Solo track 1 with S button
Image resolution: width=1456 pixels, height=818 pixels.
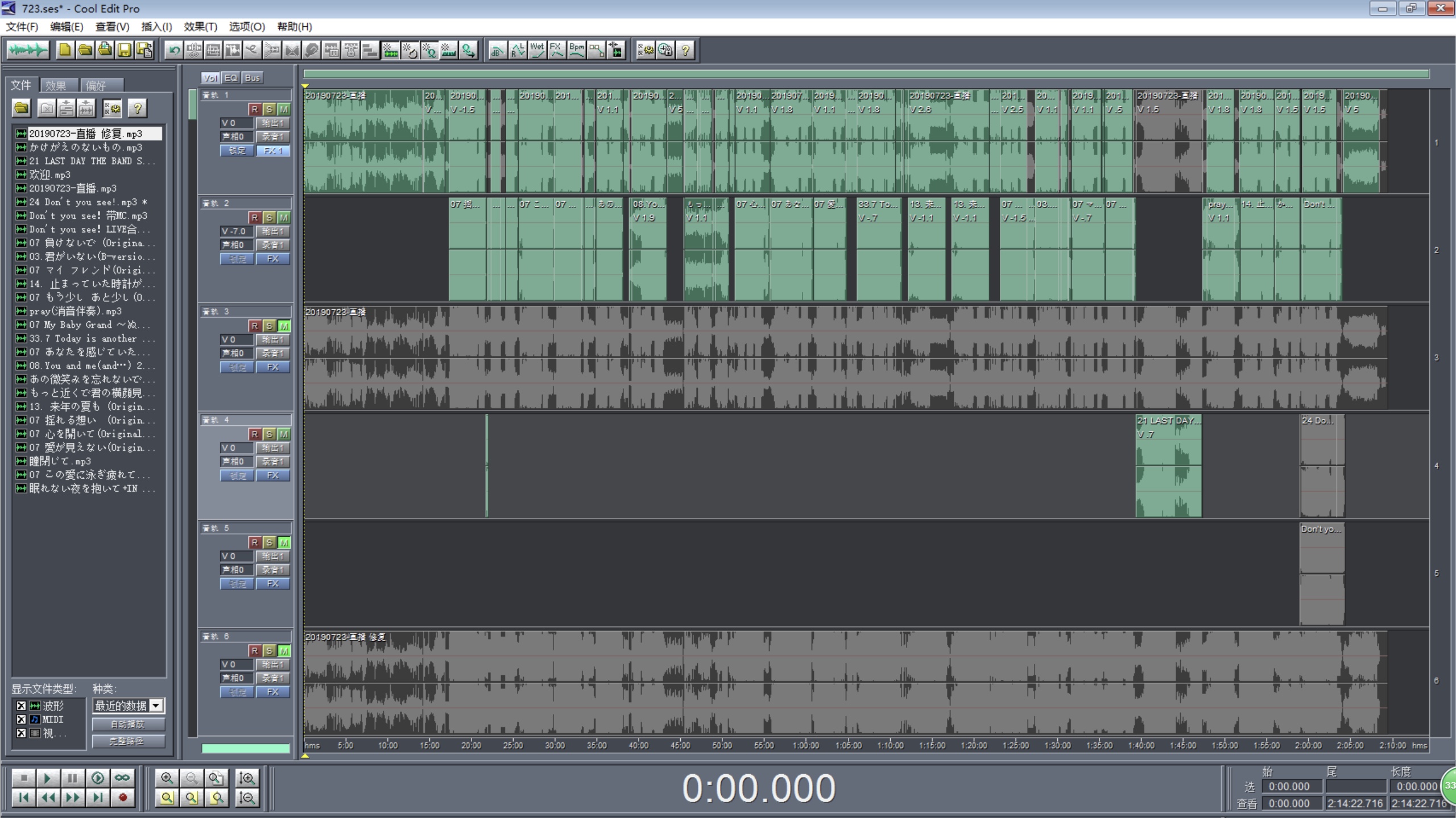(269, 109)
